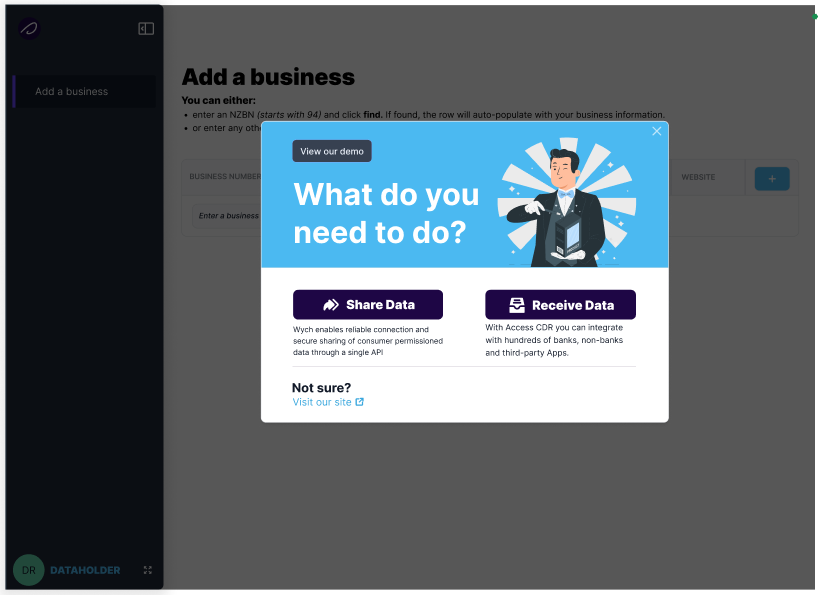Viewport: 818px width, 595px height.
Task: Click the DR avatar circle
Action: coord(29,570)
